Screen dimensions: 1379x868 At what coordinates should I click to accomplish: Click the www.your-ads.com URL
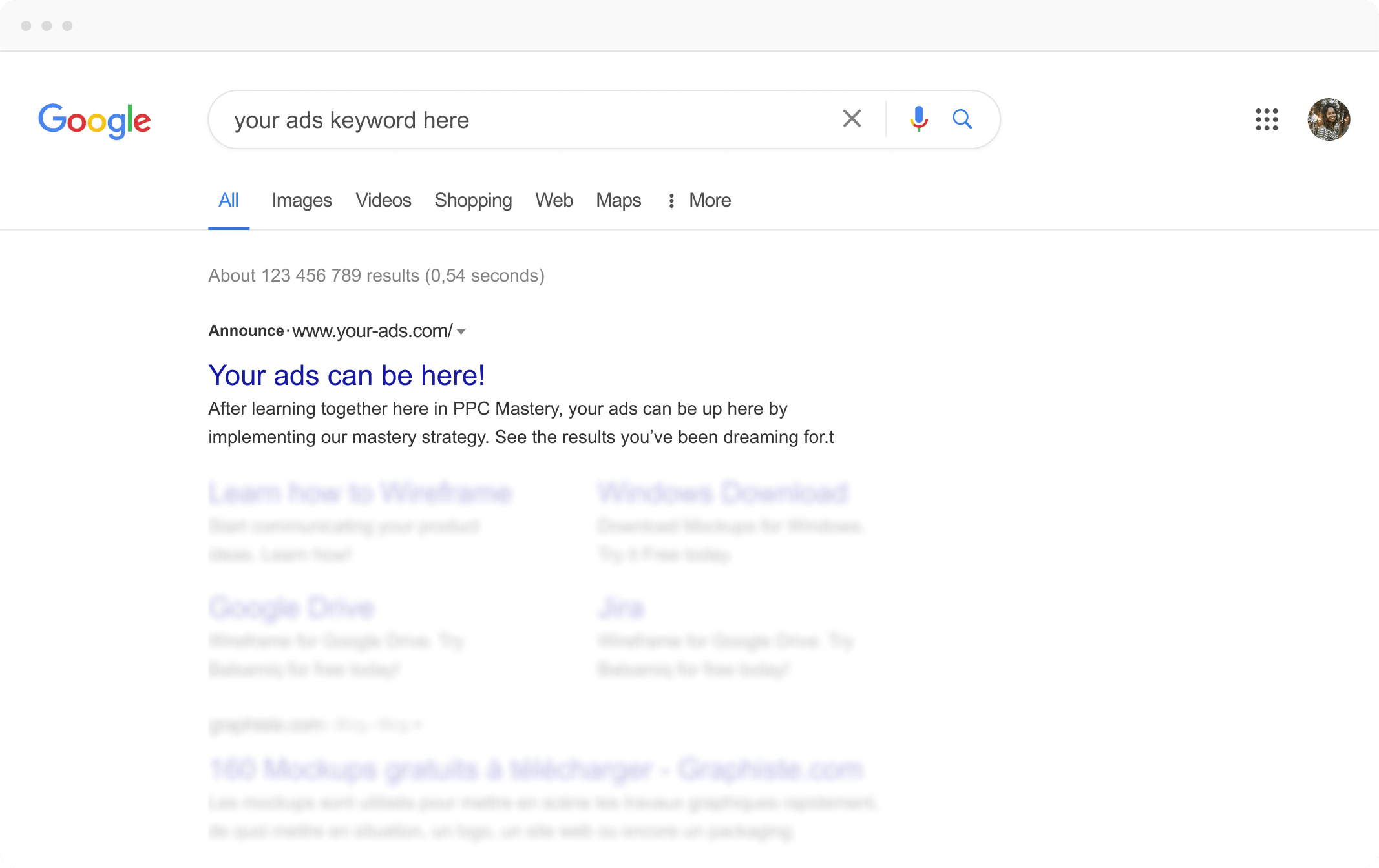(372, 331)
